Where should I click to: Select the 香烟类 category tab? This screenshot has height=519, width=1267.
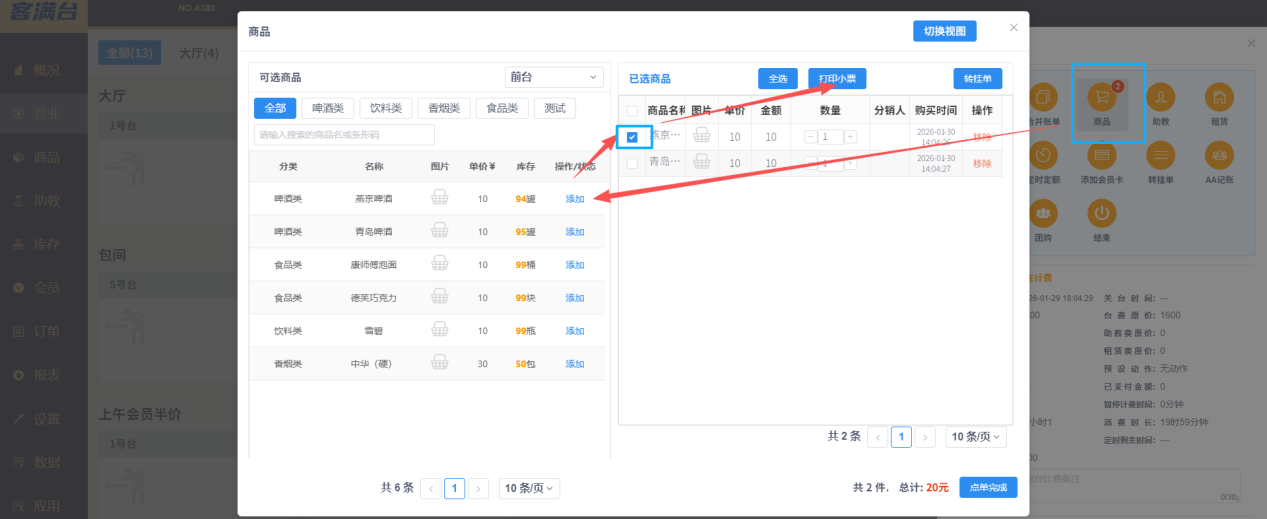click(x=444, y=108)
